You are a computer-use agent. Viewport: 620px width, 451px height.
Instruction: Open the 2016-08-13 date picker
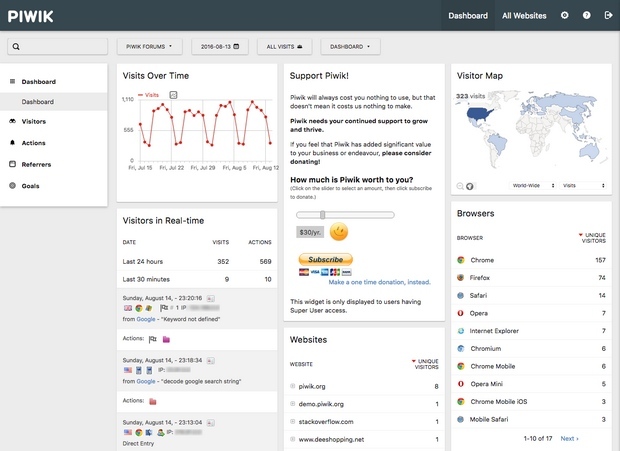[x=220, y=47]
